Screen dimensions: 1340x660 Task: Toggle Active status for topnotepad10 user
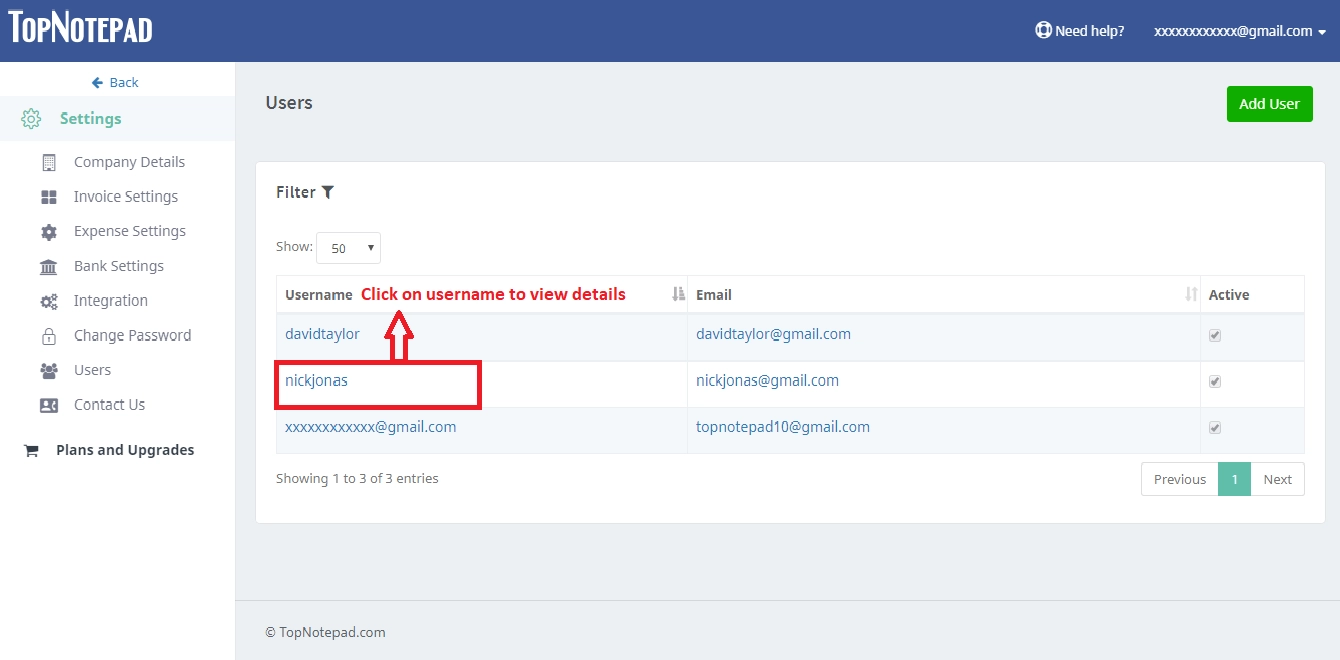click(x=1215, y=427)
